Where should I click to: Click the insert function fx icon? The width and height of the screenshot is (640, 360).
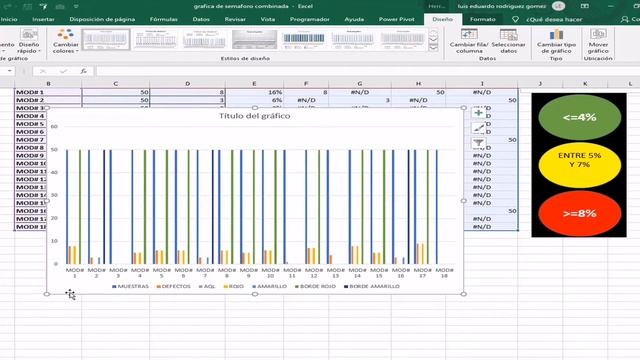tap(84, 71)
